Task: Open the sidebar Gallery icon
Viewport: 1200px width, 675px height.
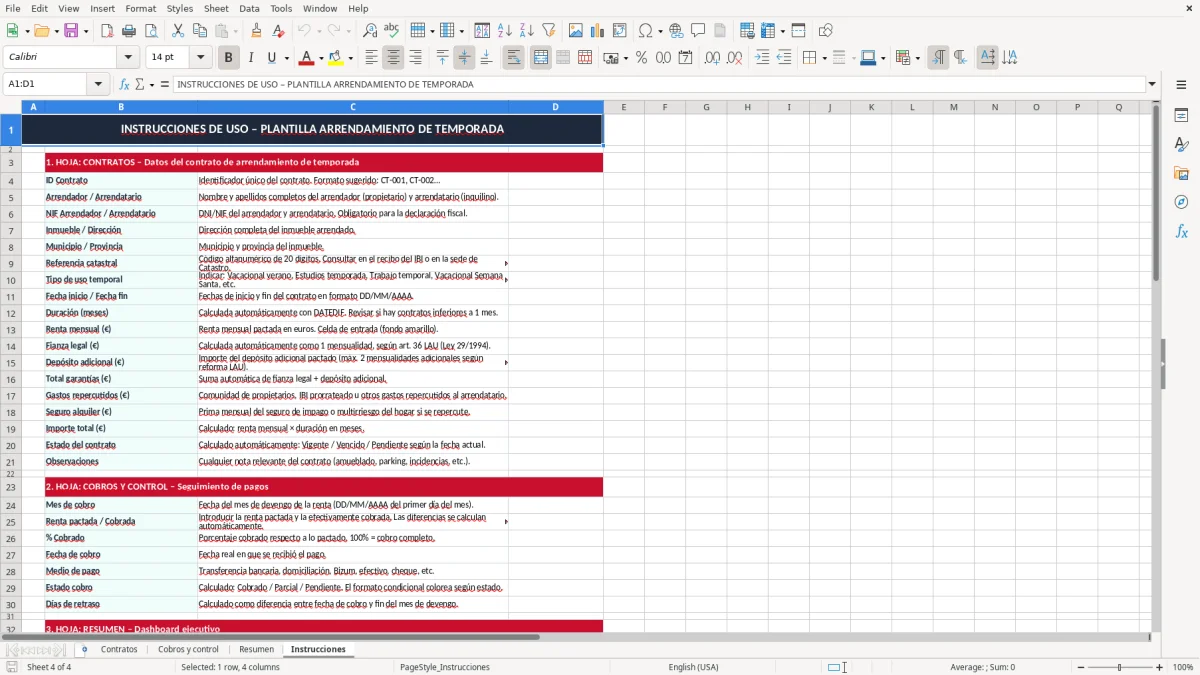Action: tap(1181, 174)
